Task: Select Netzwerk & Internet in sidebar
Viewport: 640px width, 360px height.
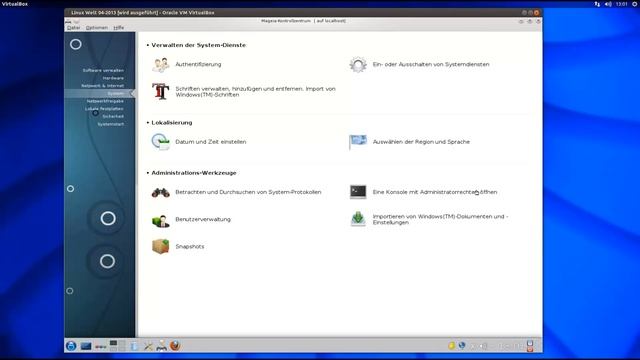Action: (x=102, y=86)
